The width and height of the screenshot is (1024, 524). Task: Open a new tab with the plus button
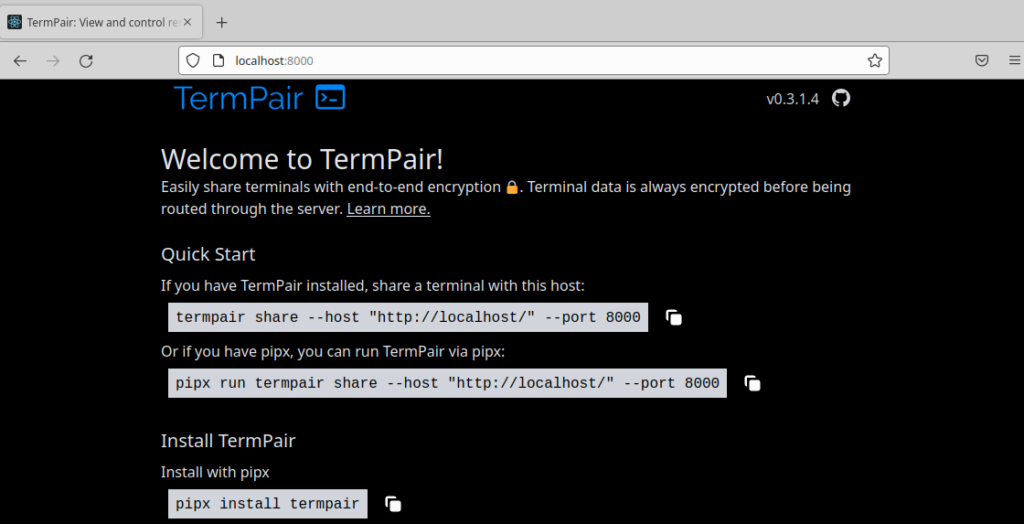(221, 22)
